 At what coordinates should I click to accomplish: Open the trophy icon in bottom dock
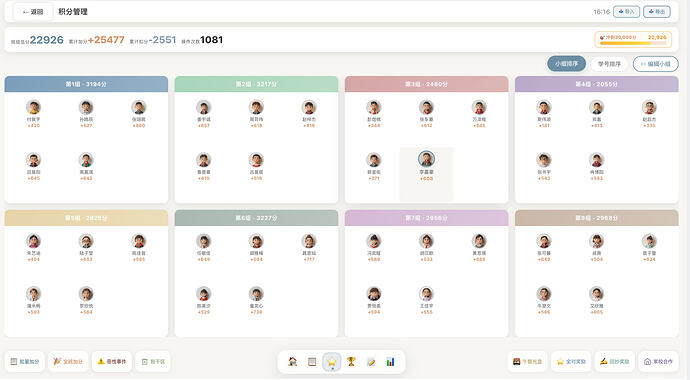click(x=351, y=362)
